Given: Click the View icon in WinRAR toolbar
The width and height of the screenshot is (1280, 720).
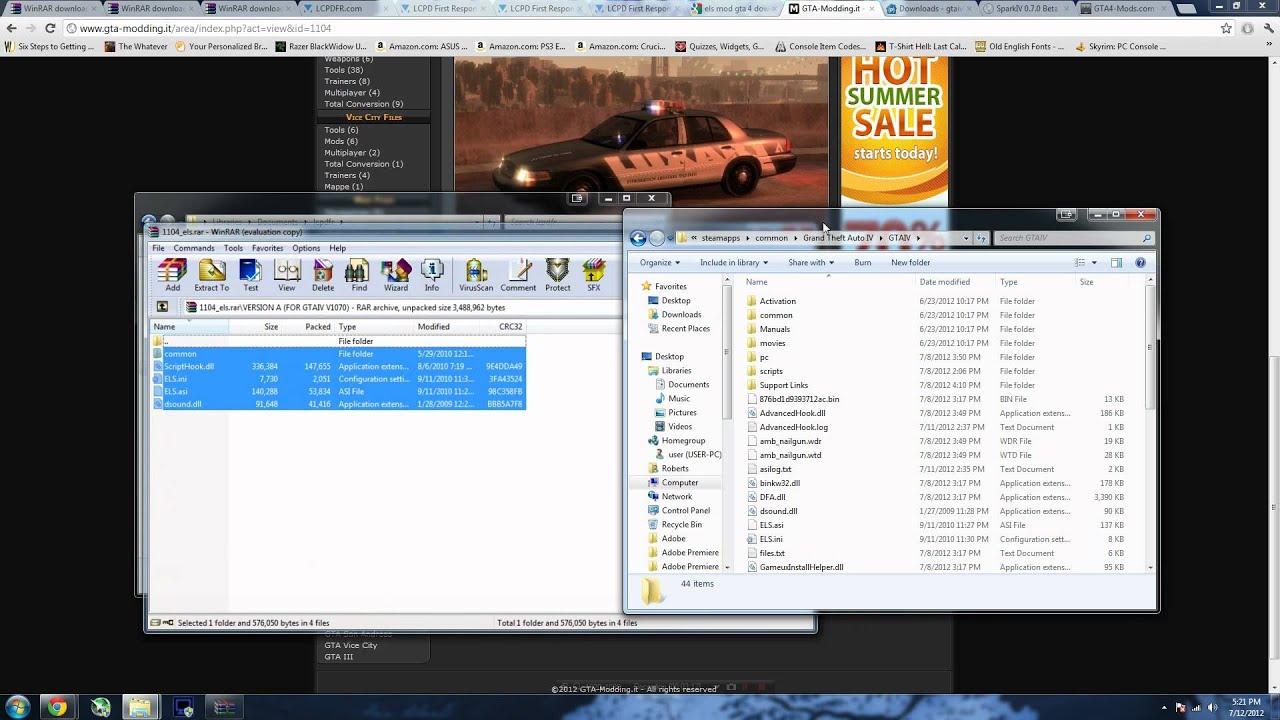Looking at the screenshot, I should pyautogui.click(x=287, y=275).
